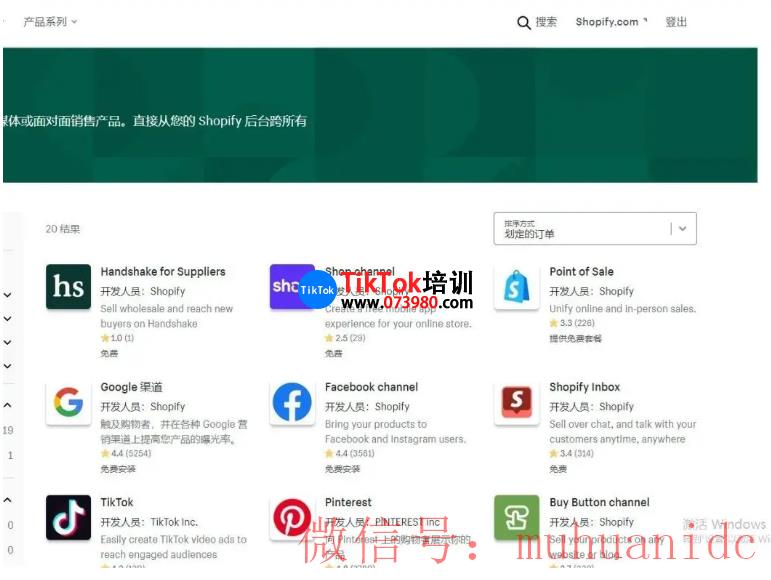The height and width of the screenshot is (580, 771).
Task: Open the TikTok app title link
Action: coord(117,502)
